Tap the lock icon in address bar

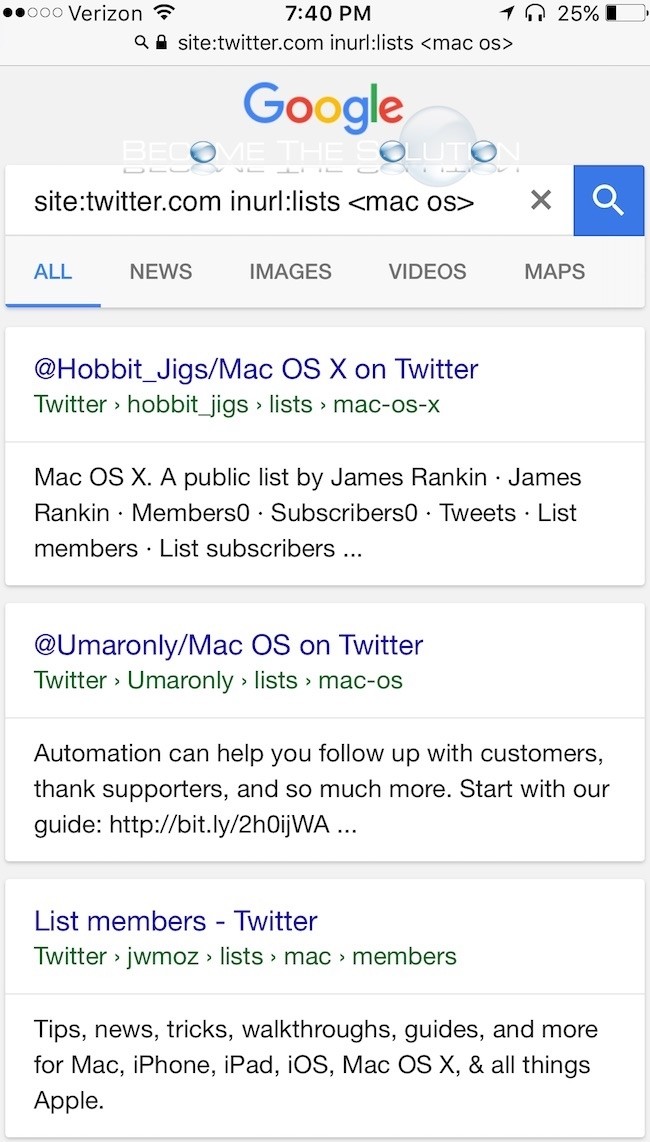click(162, 43)
